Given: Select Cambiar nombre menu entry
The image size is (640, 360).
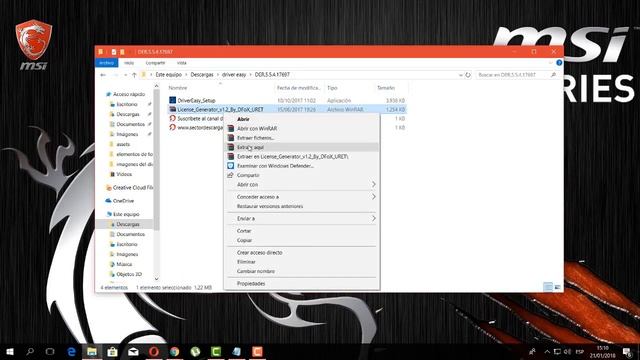Looking at the screenshot, I should 302,271.
